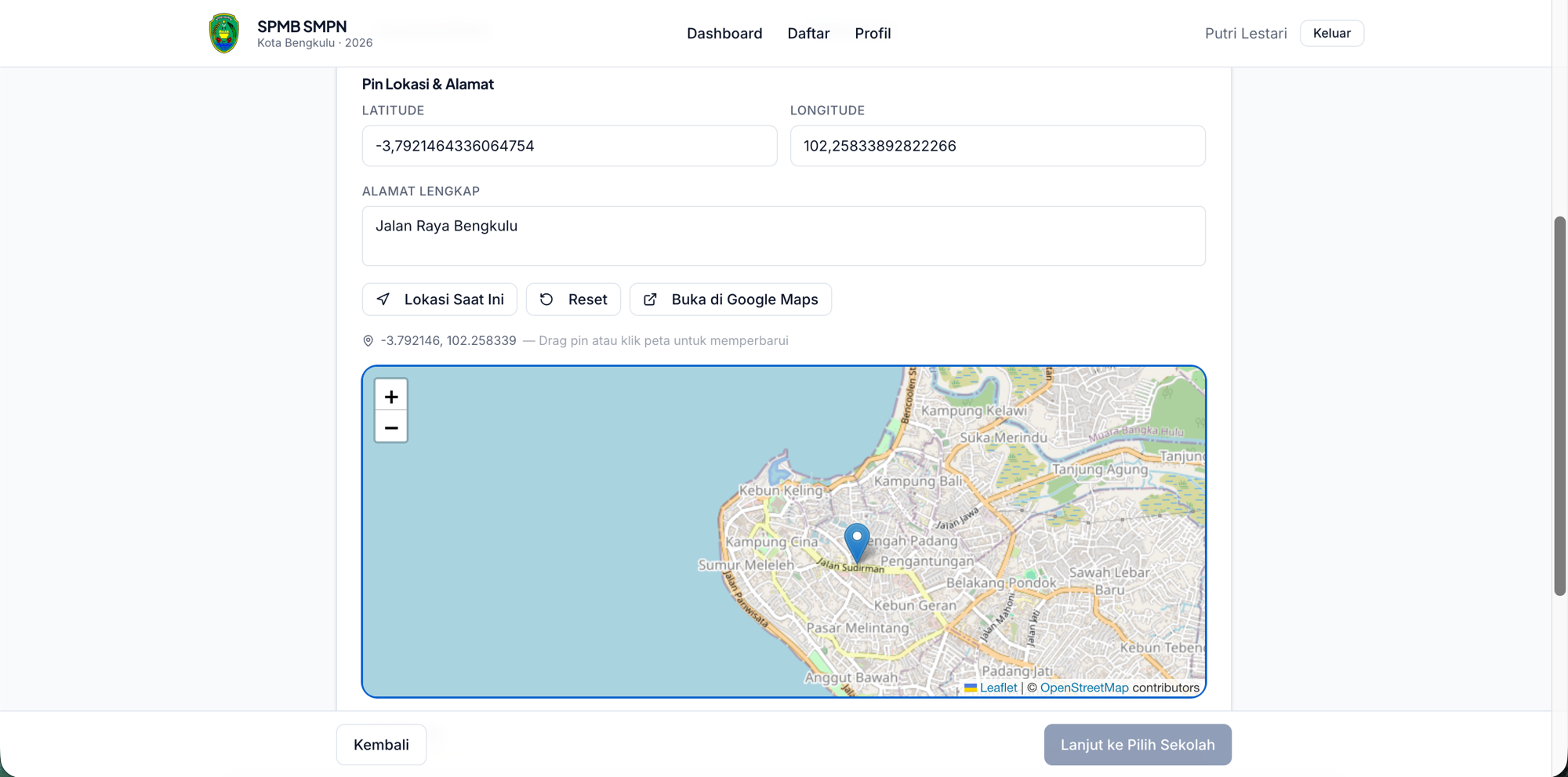Click Padang Jati on the map

click(x=1018, y=671)
